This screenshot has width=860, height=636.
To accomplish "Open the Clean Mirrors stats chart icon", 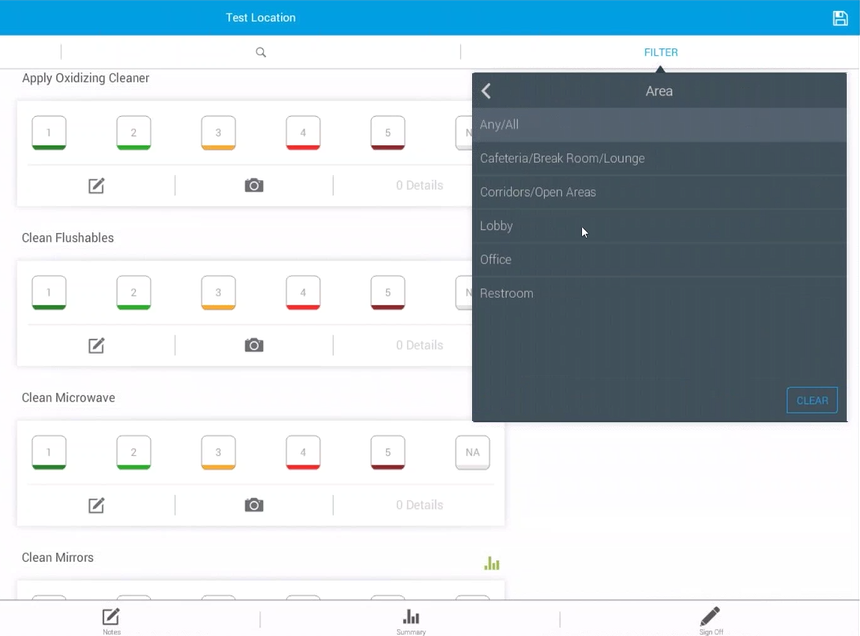I will 491,563.
